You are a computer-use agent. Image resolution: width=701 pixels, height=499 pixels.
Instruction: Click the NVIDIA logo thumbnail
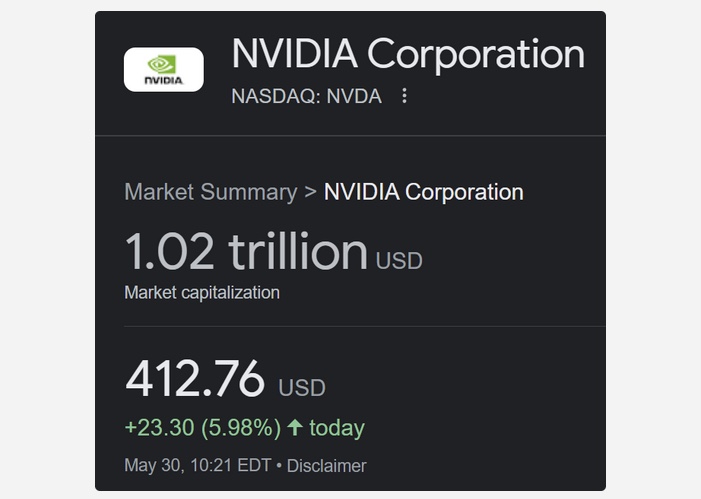point(164,69)
